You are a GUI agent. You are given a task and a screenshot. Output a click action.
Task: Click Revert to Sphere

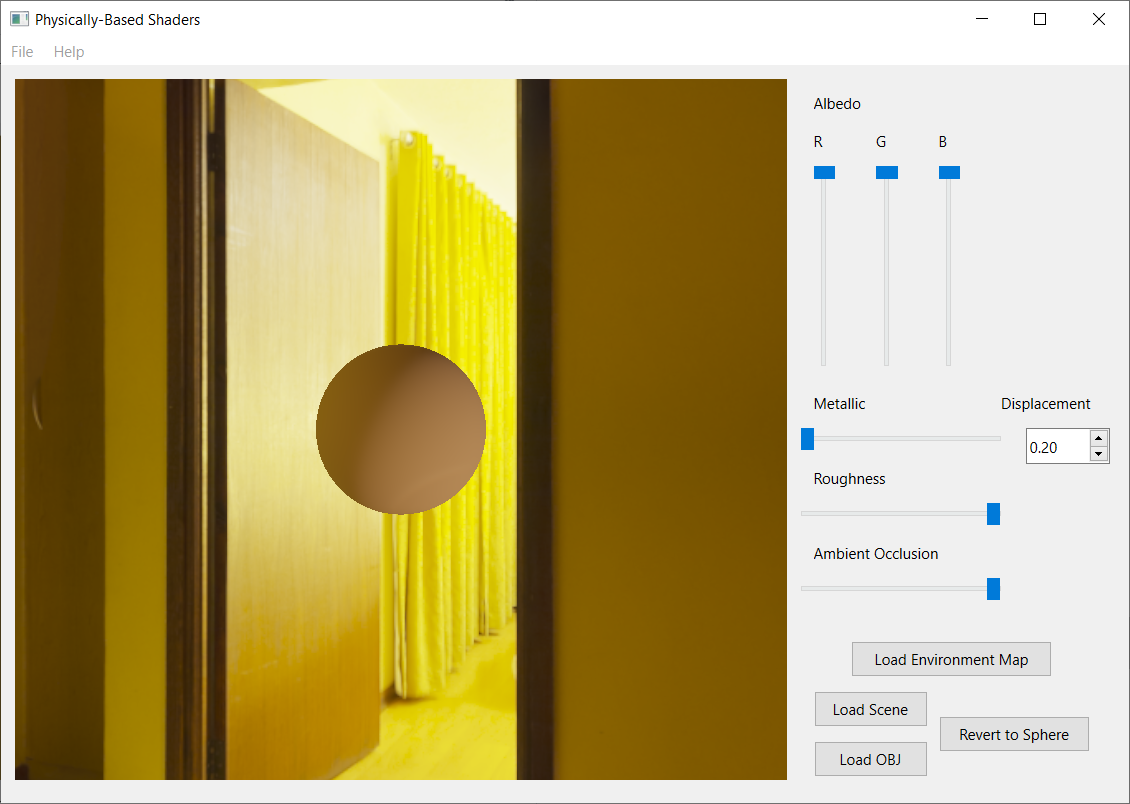click(x=1014, y=734)
